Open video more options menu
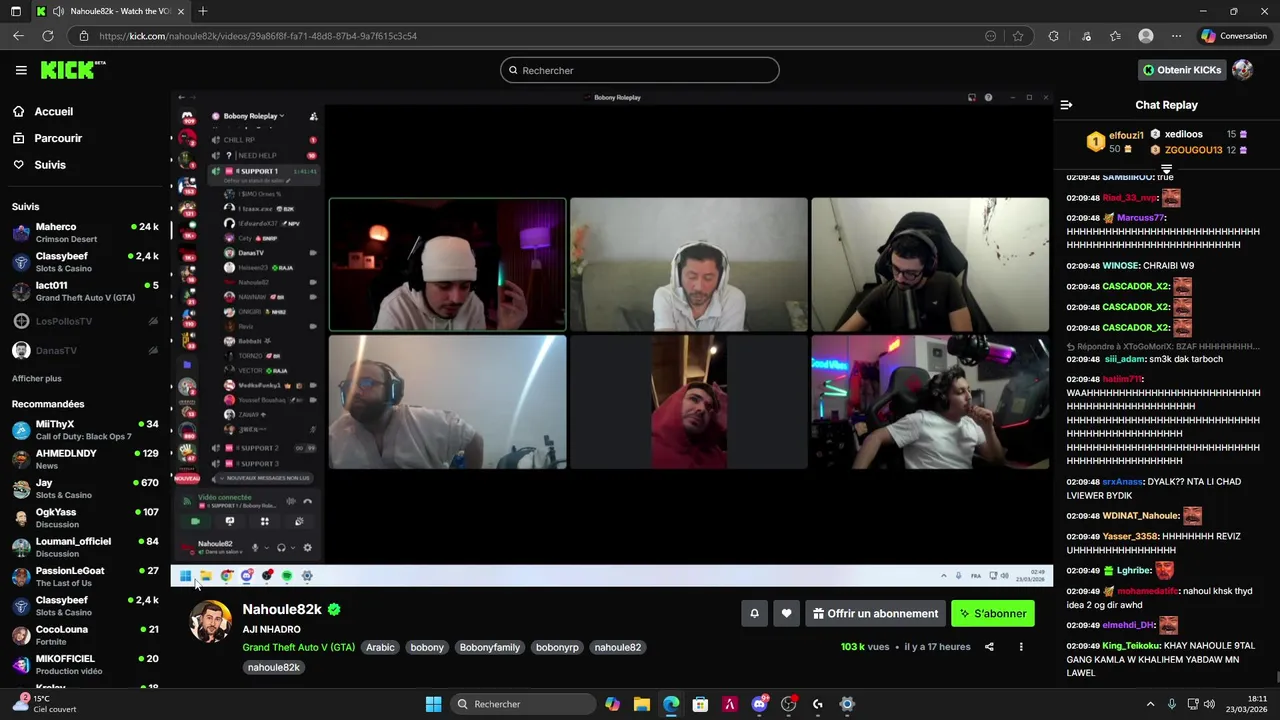Image resolution: width=1280 pixels, height=720 pixels. [x=1021, y=647]
